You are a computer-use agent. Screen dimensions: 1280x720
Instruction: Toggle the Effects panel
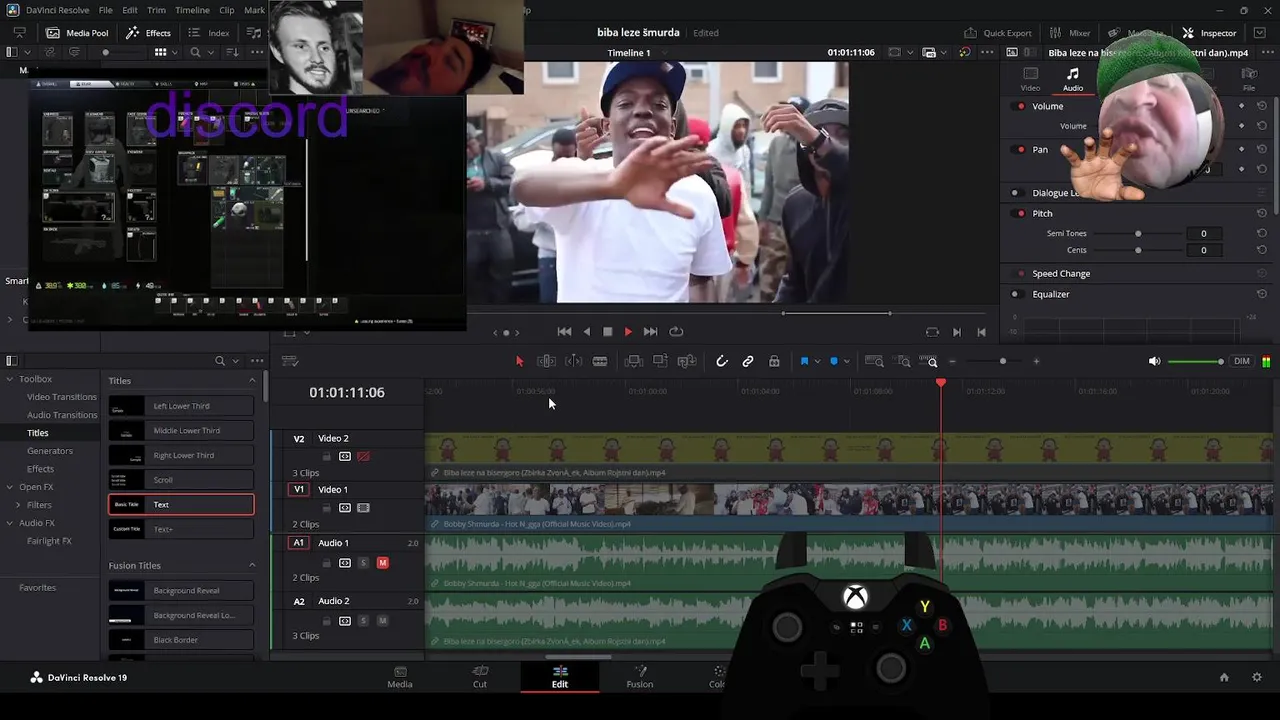148,33
